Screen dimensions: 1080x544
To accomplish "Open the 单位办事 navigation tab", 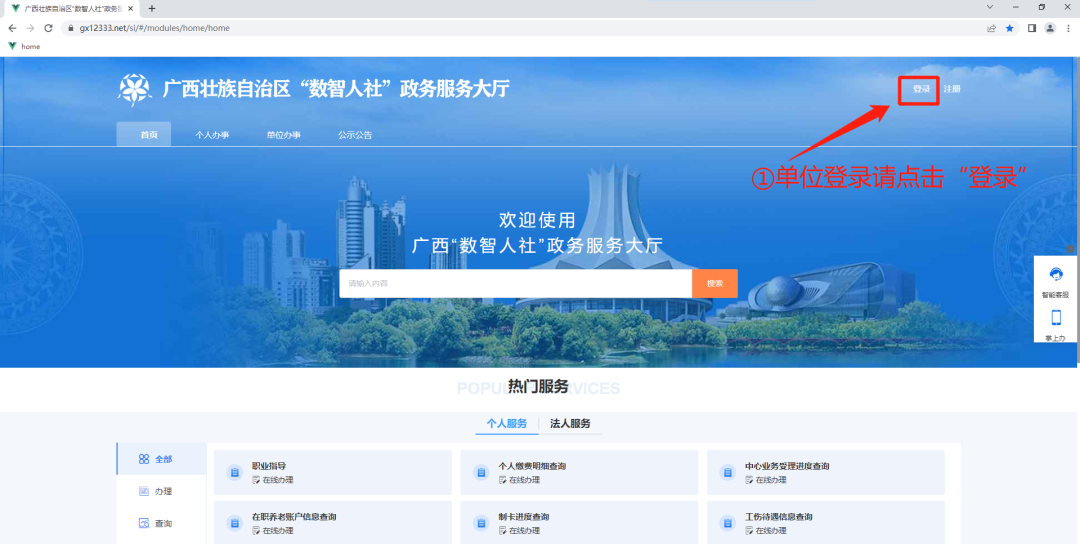I will click(283, 135).
